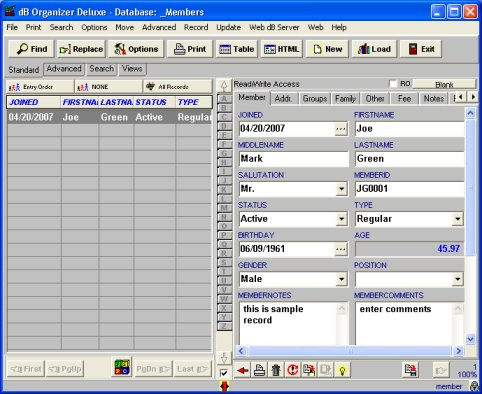Open the BIRTHDAY date picker ellipsis
The width and height of the screenshot is (482, 394).
click(x=341, y=249)
